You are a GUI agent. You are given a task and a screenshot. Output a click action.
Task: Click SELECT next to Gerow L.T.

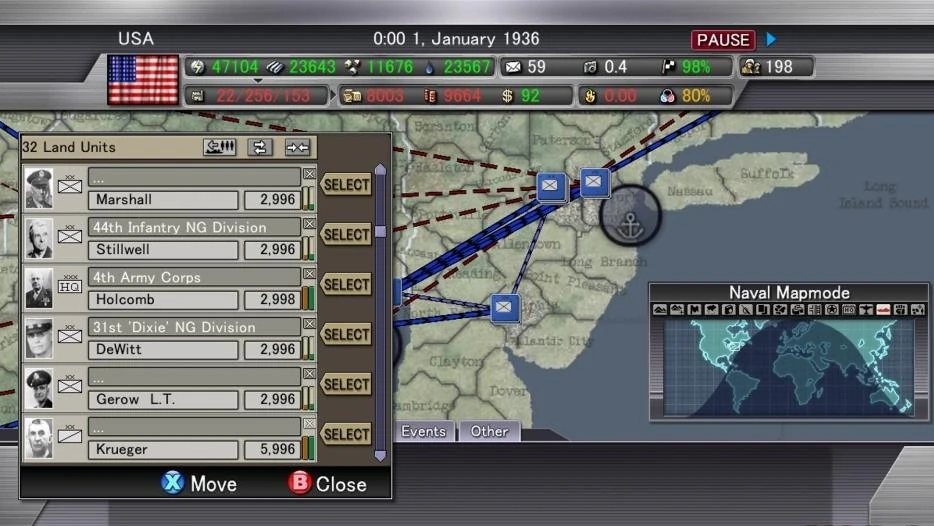[x=347, y=385]
